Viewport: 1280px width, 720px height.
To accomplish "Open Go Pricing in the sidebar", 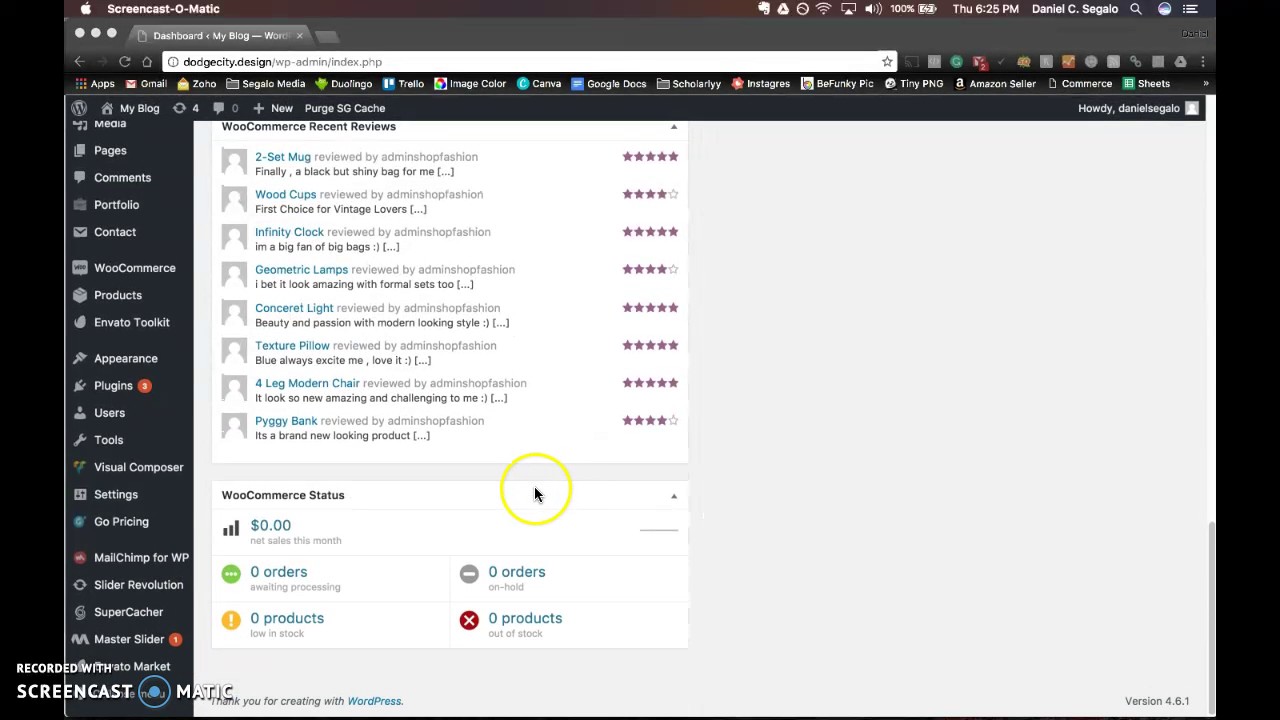I will 121,521.
